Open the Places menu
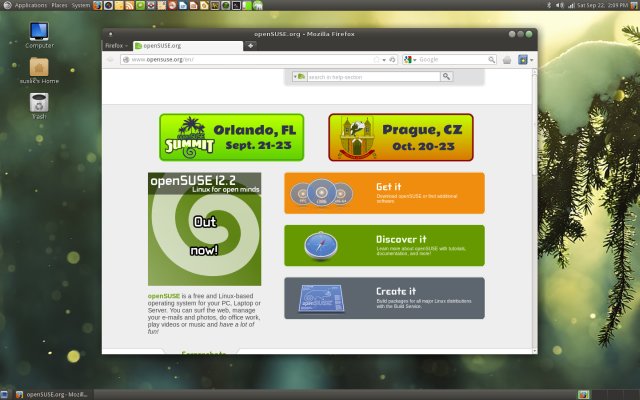The height and width of the screenshot is (400, 640). (x=59, y=5)
